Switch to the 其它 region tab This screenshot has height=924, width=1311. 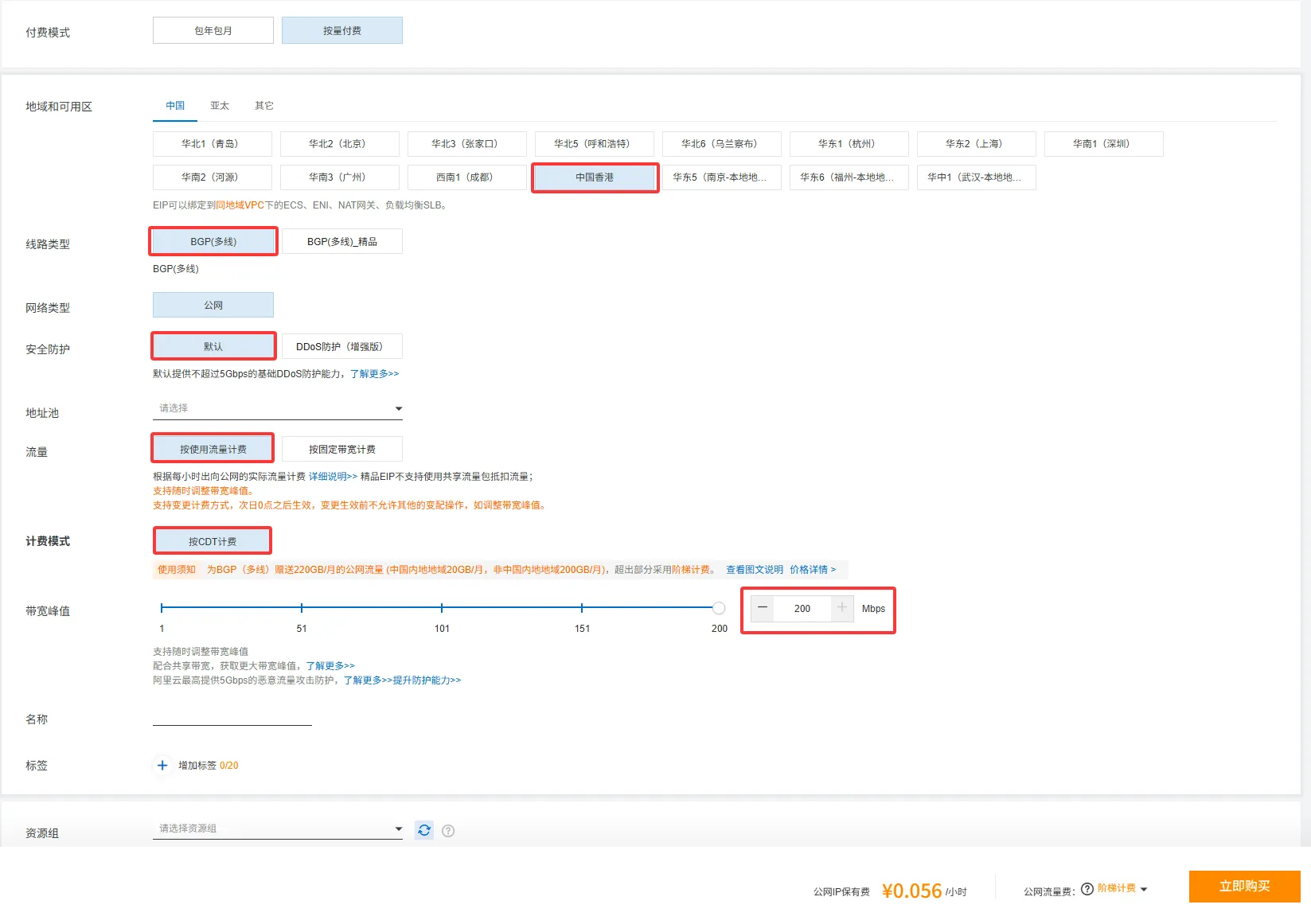[264, 106]
